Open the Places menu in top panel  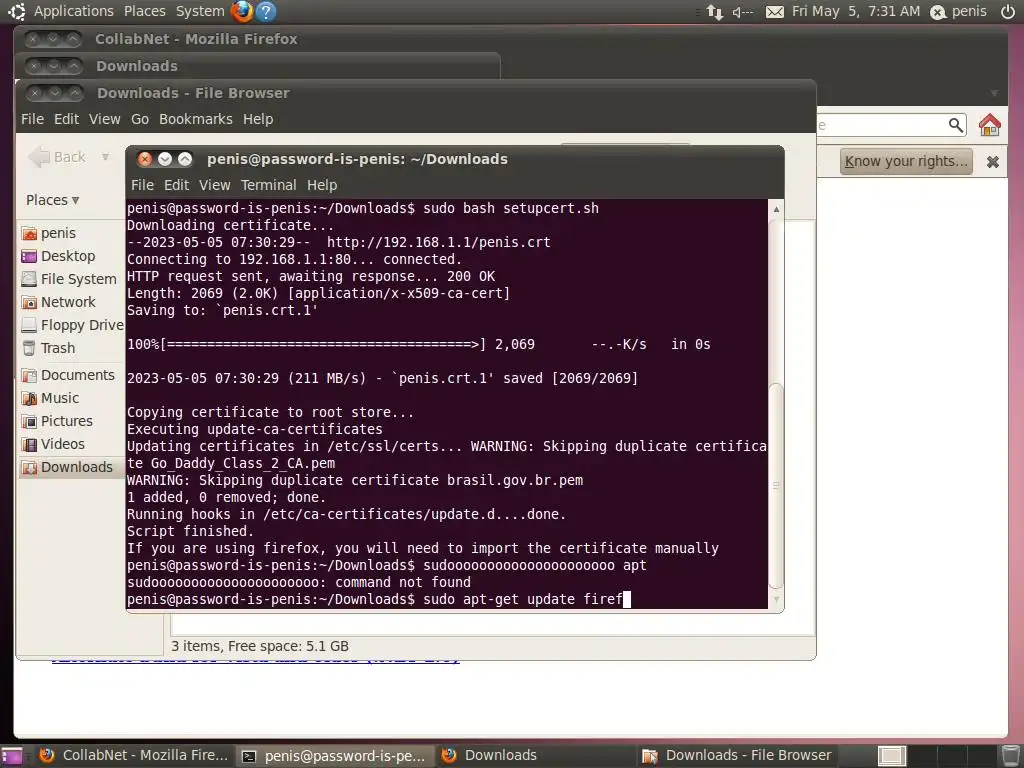[x=144, y=11]
